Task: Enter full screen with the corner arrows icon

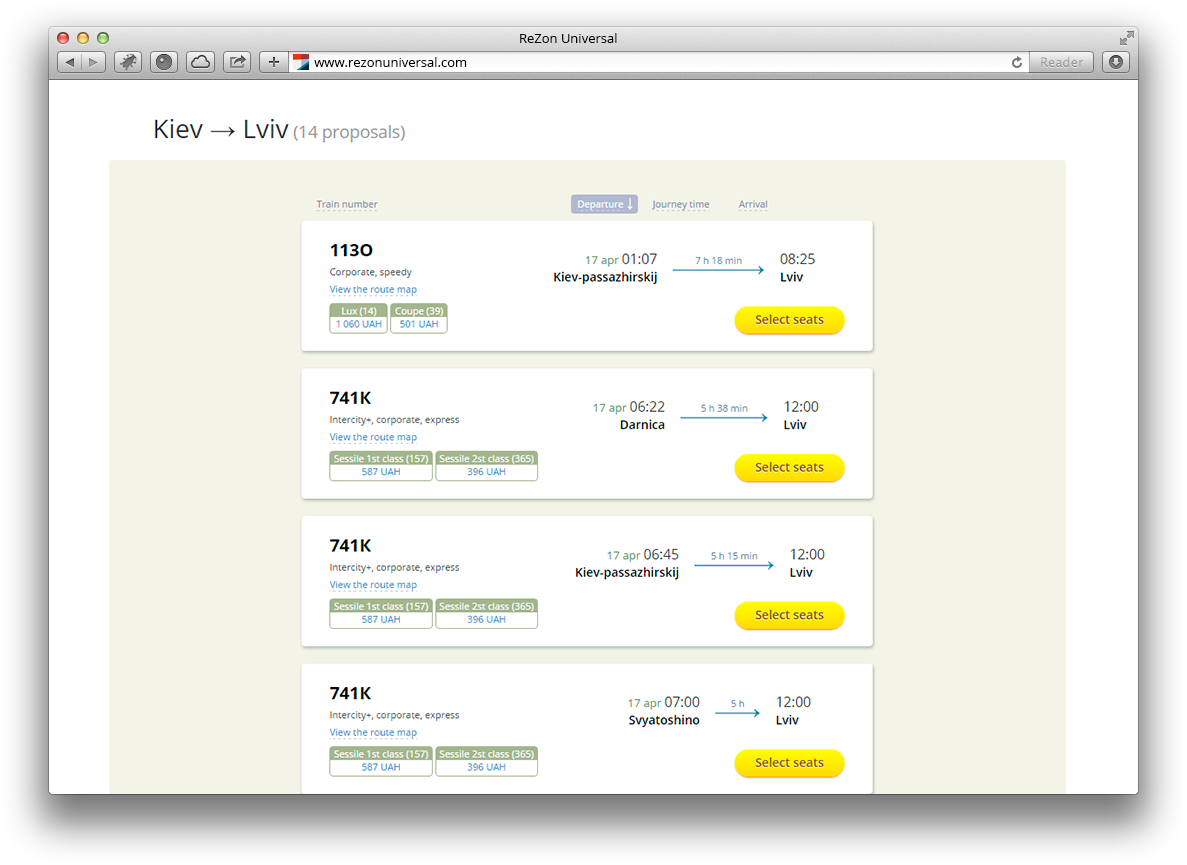Action: [x=1126, y=38]
